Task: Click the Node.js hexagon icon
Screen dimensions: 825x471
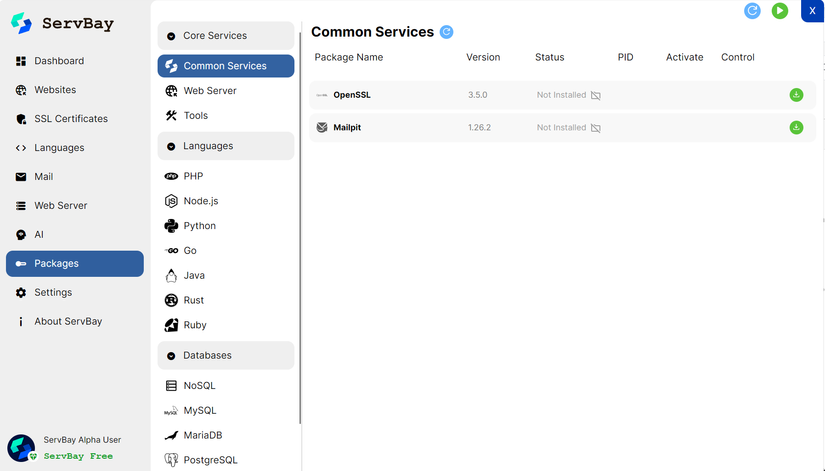Action: pyautogui.click(x=171, y=201)
